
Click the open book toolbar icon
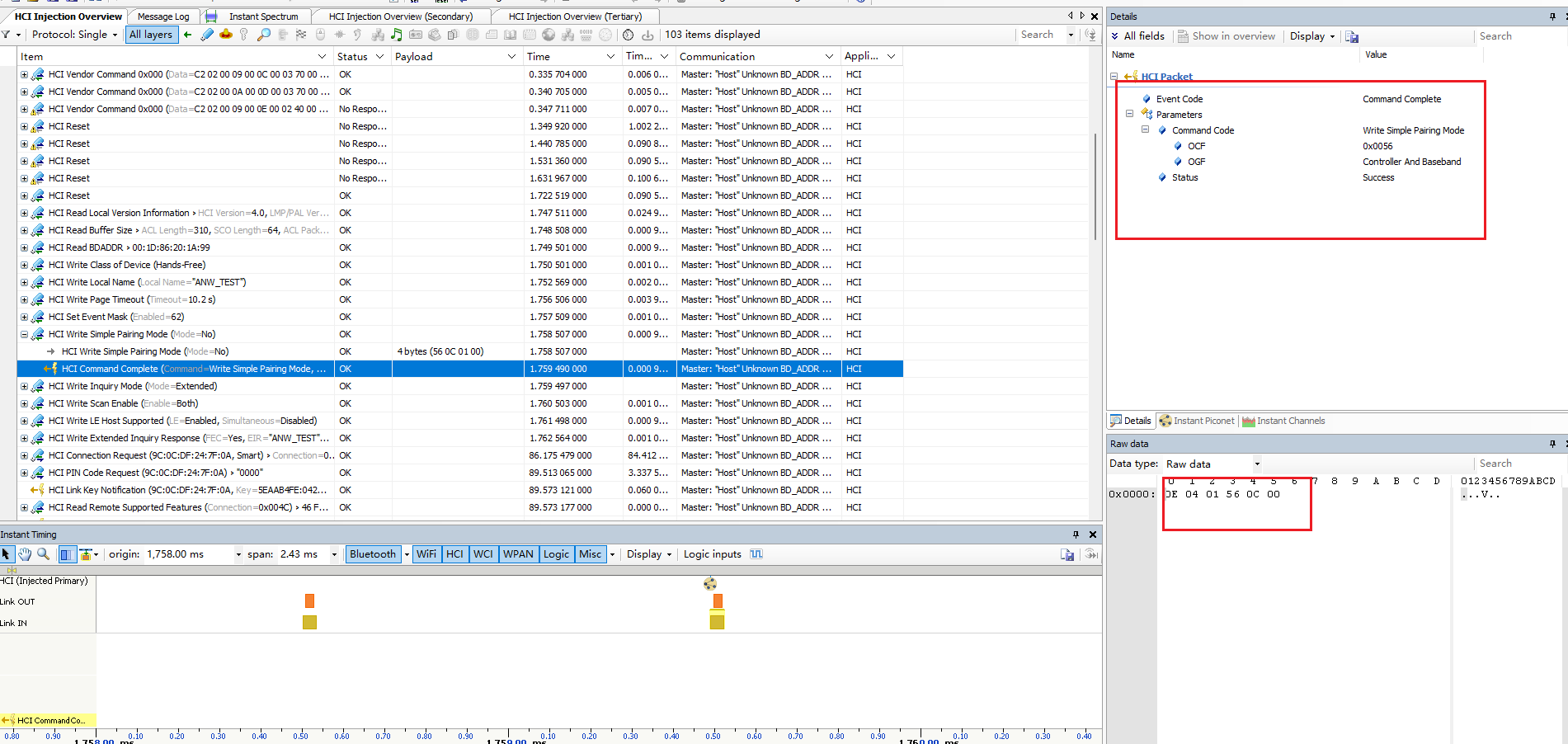(x=511, y=35)
